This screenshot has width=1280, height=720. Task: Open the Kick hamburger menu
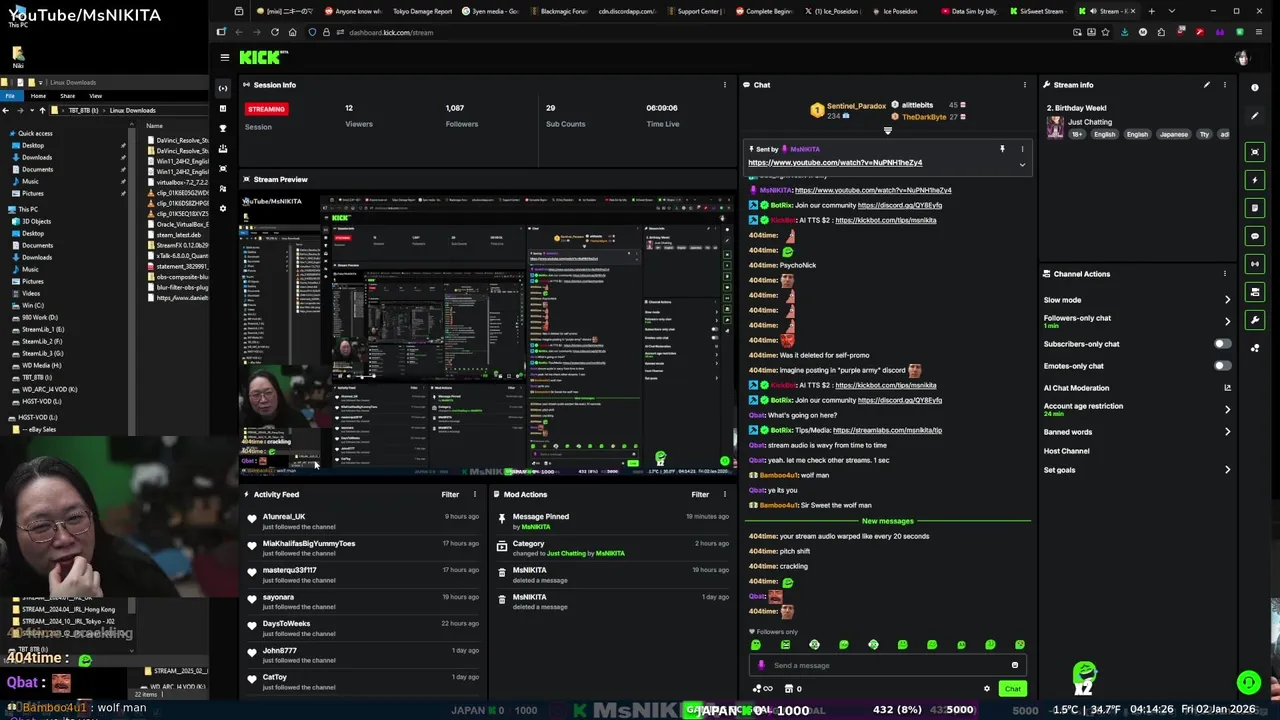(224, 58)
